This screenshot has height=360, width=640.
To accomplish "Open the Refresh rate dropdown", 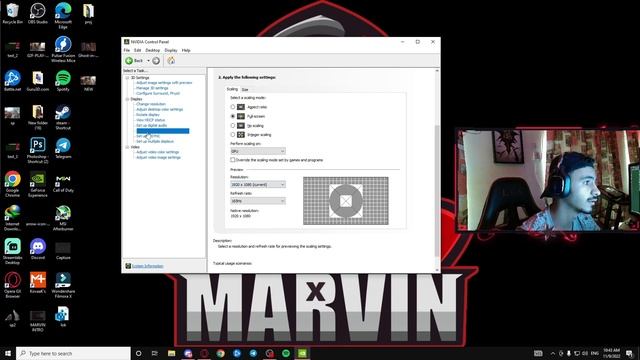I will [x=258, y=201].
